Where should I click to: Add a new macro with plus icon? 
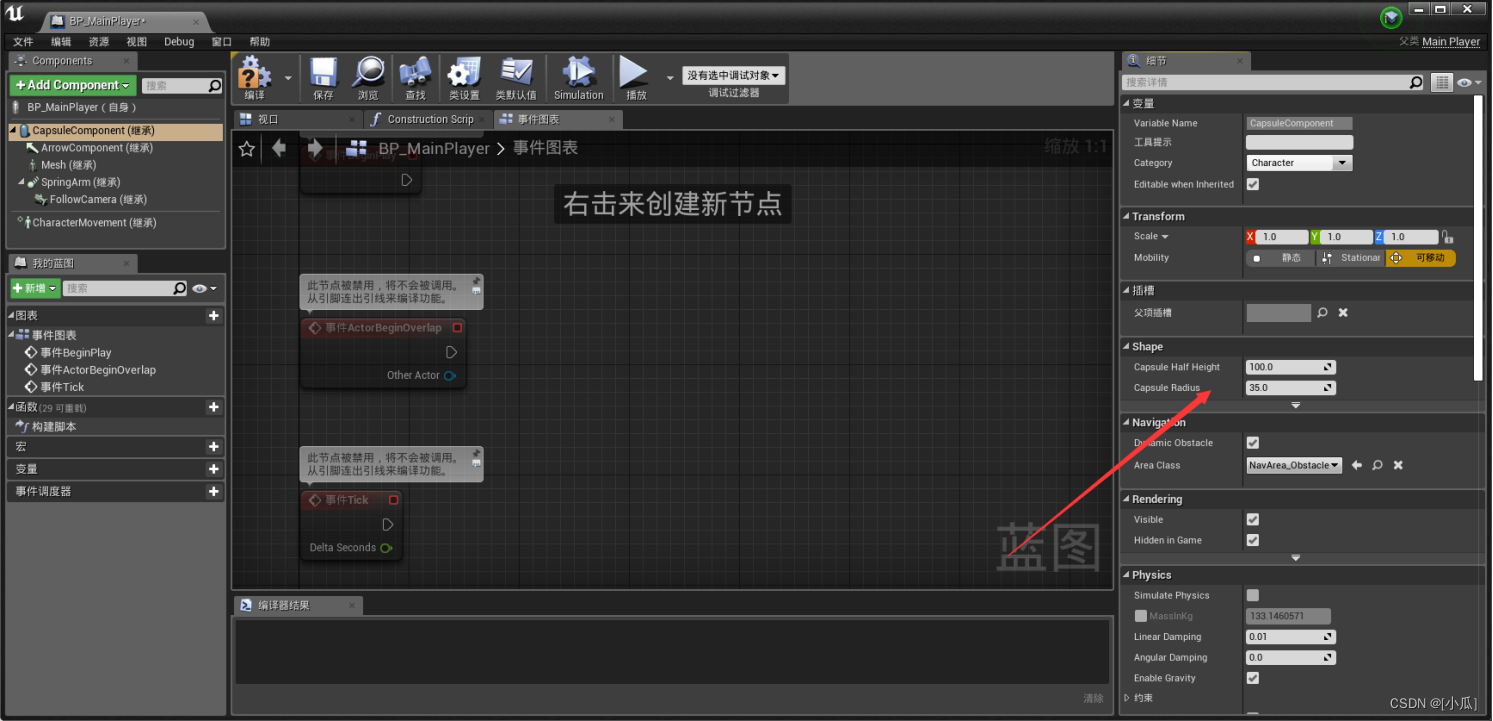pos(213,447)
